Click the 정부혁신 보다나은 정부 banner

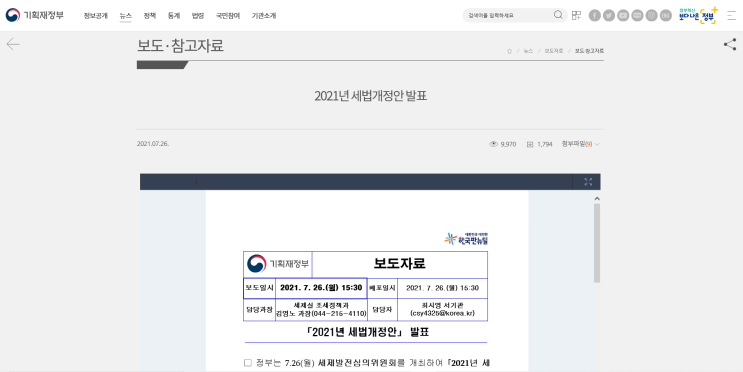pos(698,15)
